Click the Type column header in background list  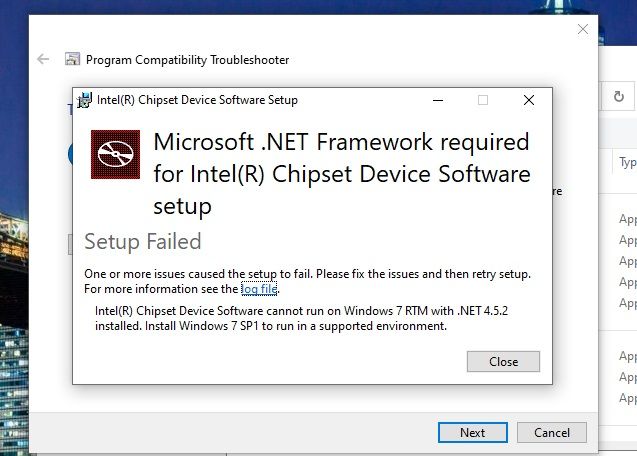[x=627, y=162]
